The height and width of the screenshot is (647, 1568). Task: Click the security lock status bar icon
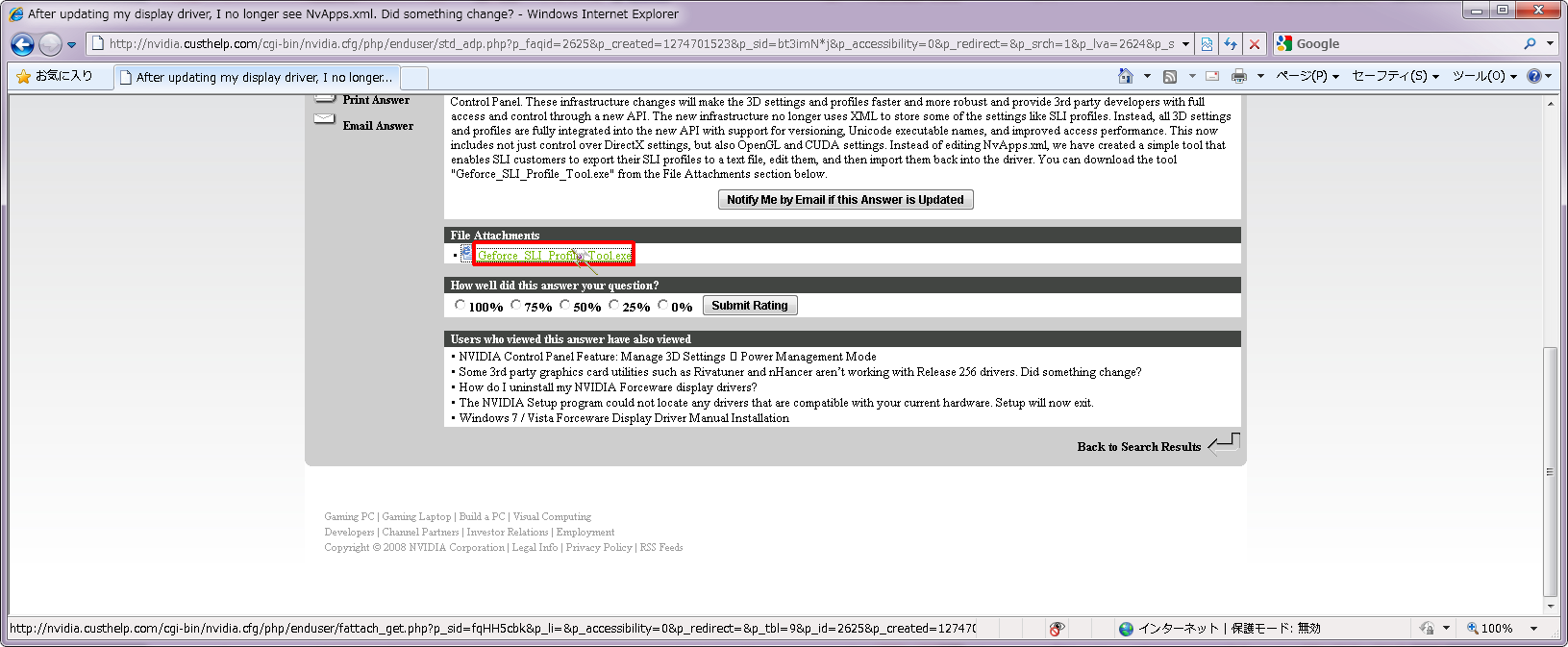(1428, 629)
